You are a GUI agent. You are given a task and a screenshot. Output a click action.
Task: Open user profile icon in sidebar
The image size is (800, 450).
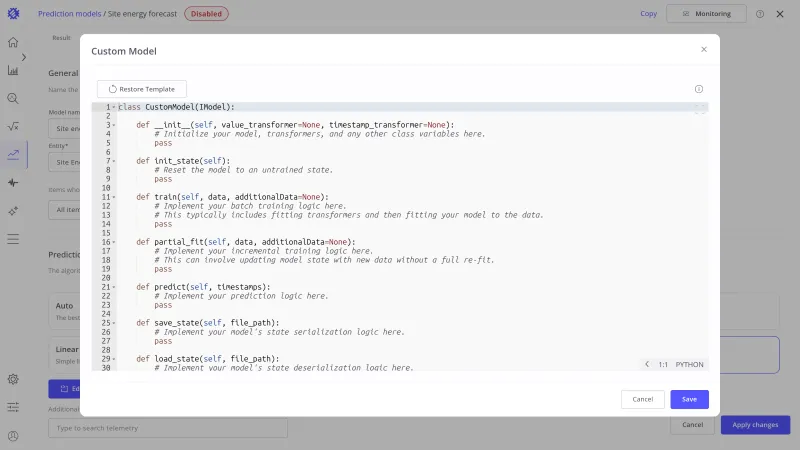coord(13,436)
